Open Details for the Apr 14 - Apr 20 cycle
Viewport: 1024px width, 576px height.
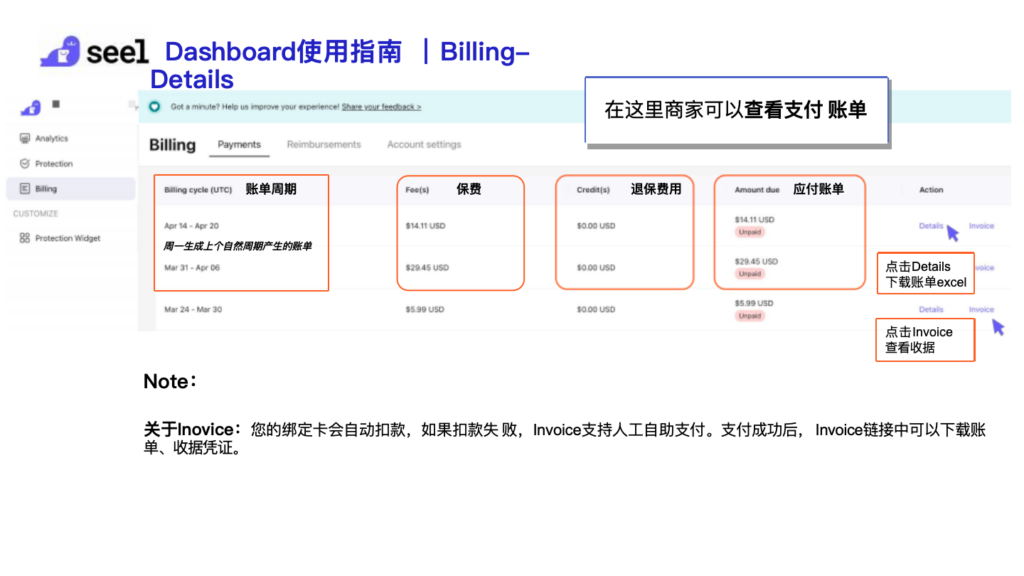click(x=930, y=226)
